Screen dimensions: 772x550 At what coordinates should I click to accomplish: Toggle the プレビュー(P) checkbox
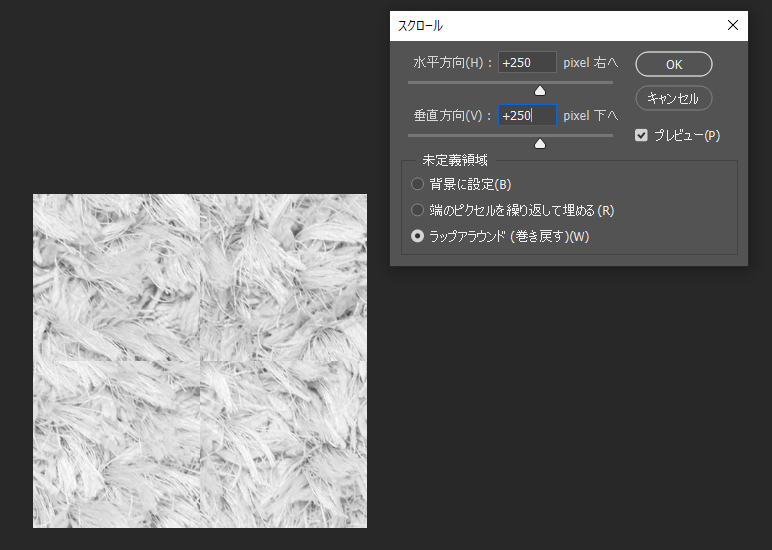[641, 135]
